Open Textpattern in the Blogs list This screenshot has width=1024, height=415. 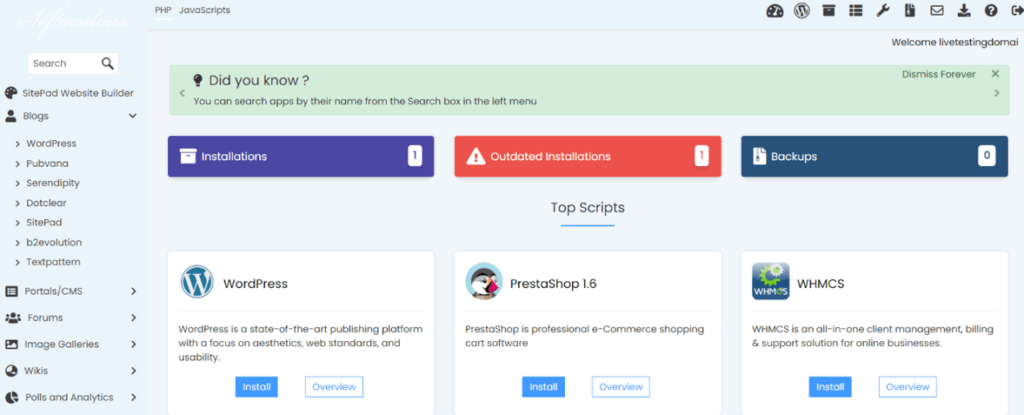[x=53, y=262]
